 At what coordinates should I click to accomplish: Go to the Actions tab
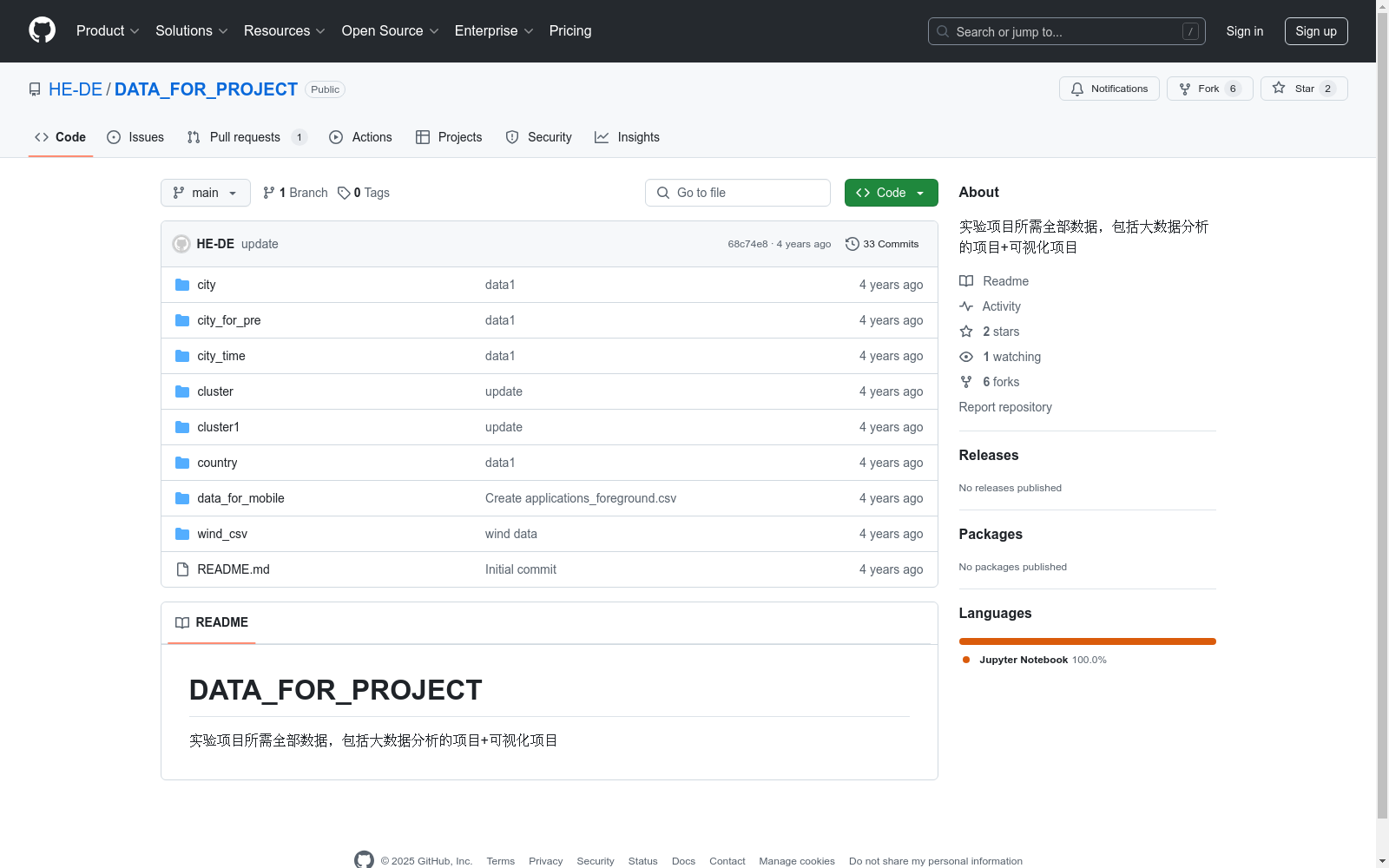pyautogui.click(x=360, y=137)
